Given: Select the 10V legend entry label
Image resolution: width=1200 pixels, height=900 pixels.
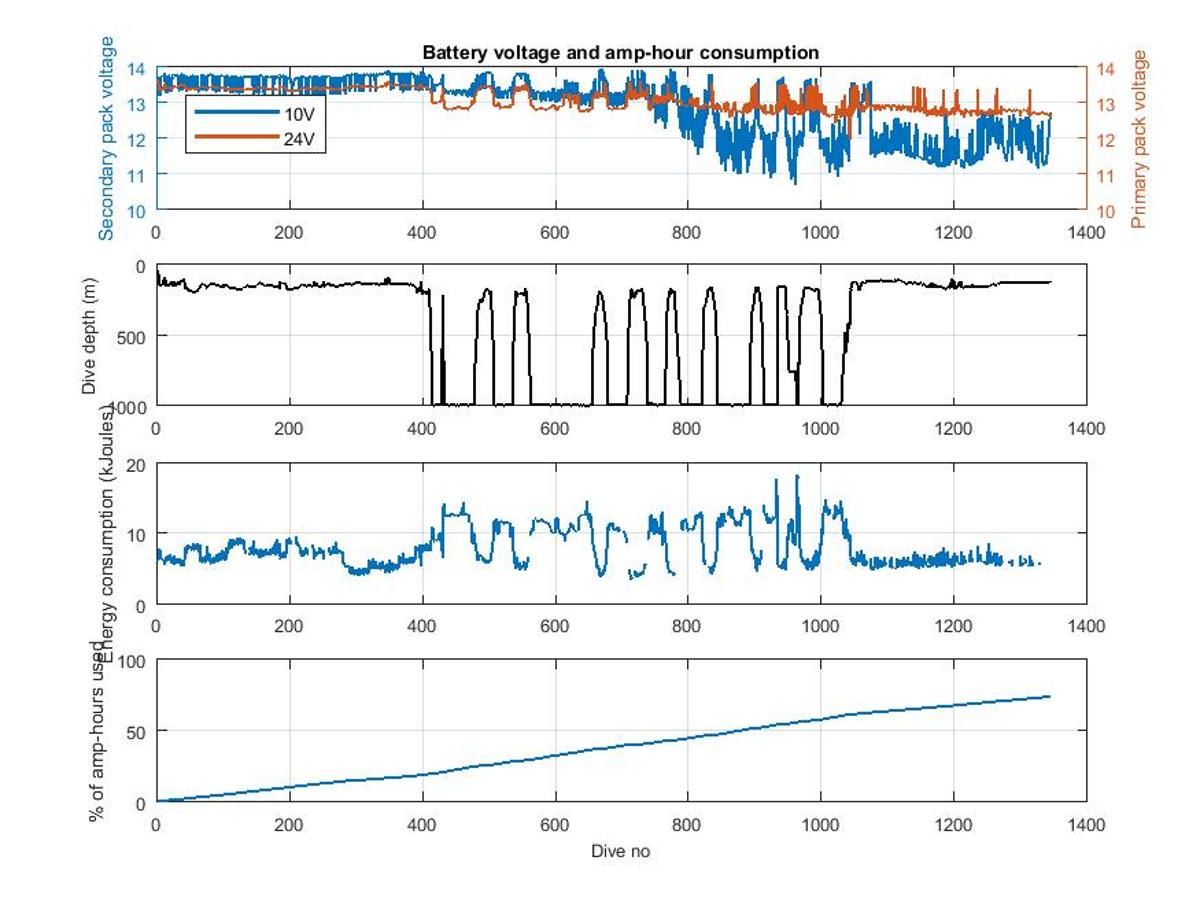Looking at the screenshot, I should click(x=299, y=113).
